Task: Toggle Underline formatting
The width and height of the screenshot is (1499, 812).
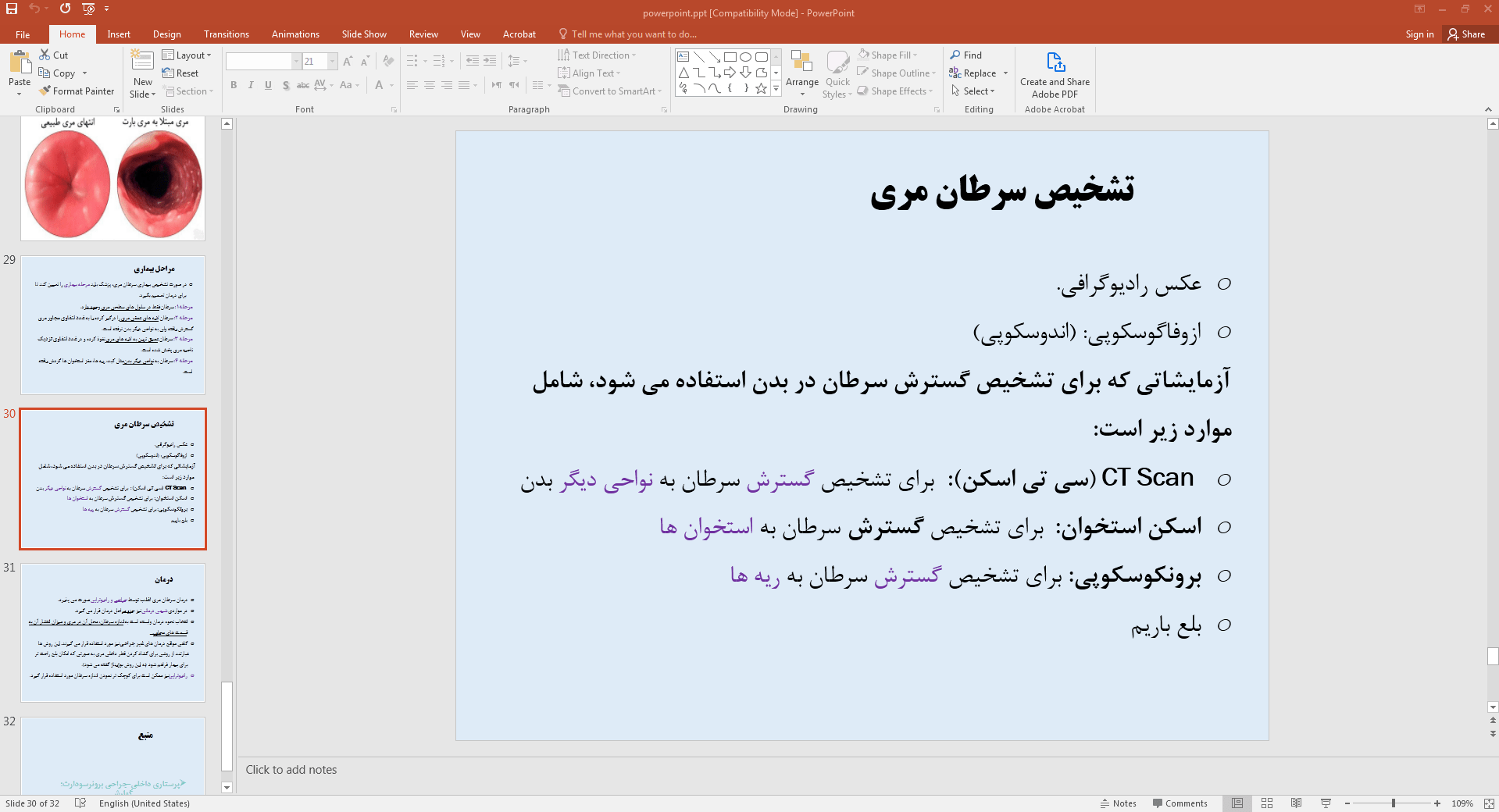Action: 268,85
